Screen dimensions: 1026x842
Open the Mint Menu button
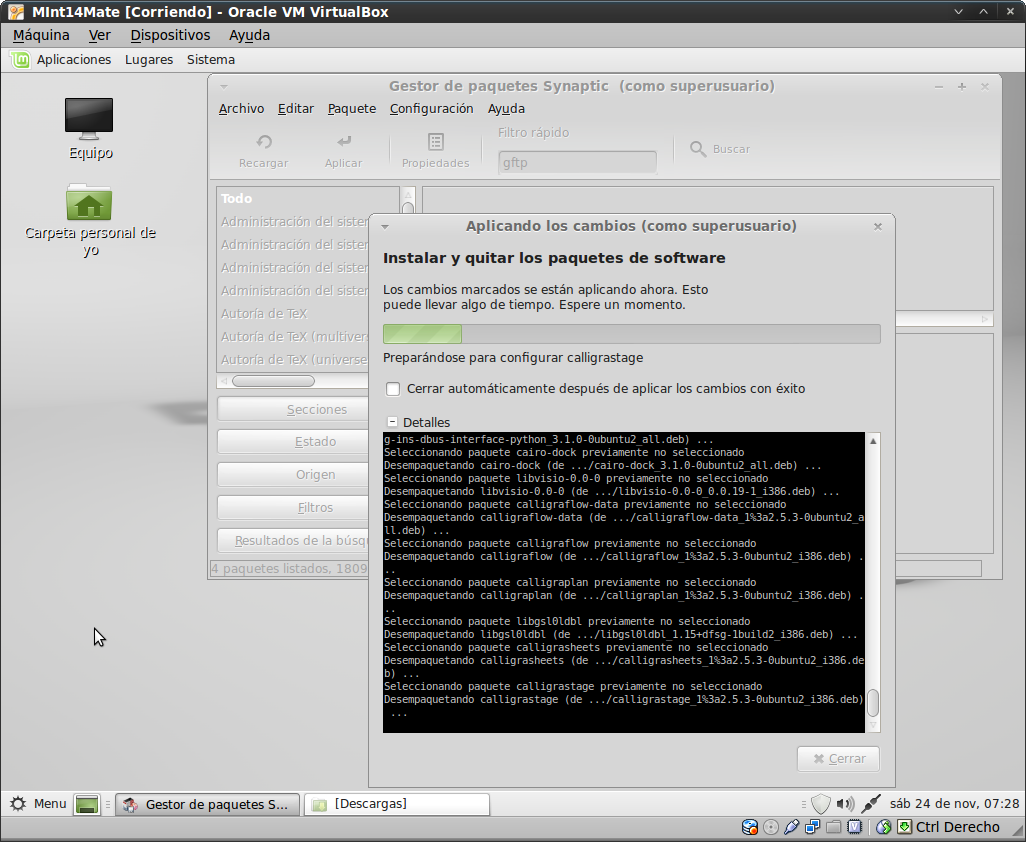(x=38, y=804)
